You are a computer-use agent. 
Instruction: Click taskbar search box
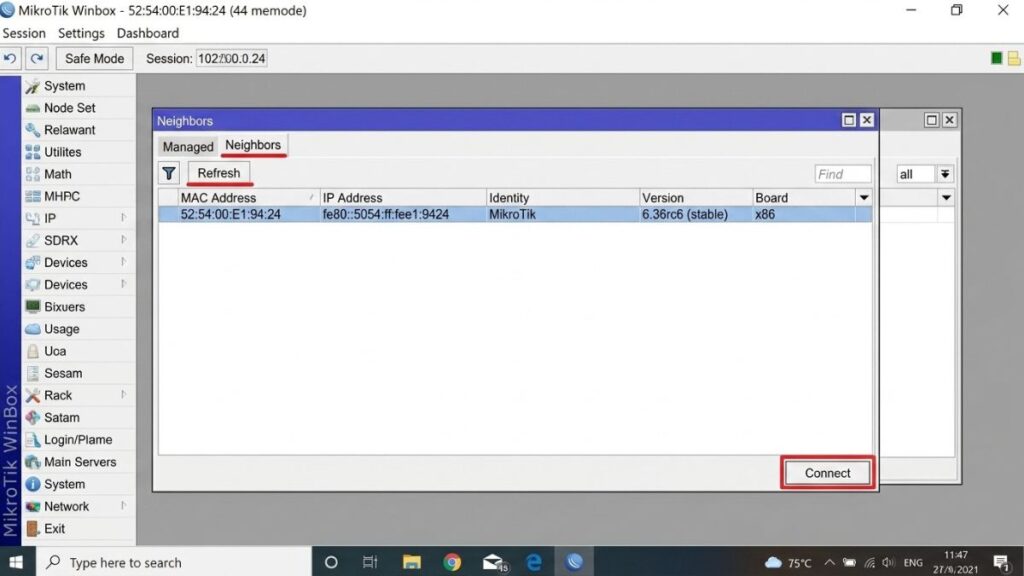174,562
